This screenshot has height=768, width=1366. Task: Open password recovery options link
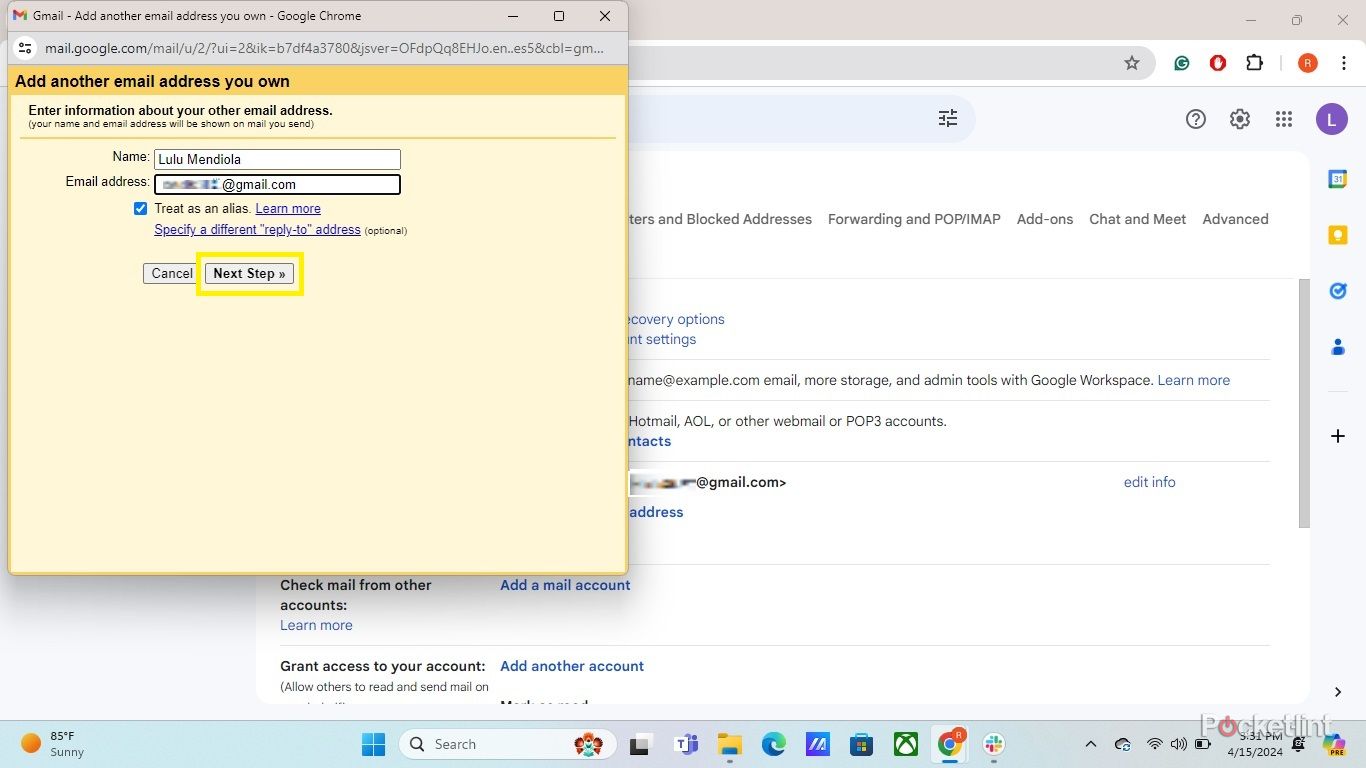(677, 319)
